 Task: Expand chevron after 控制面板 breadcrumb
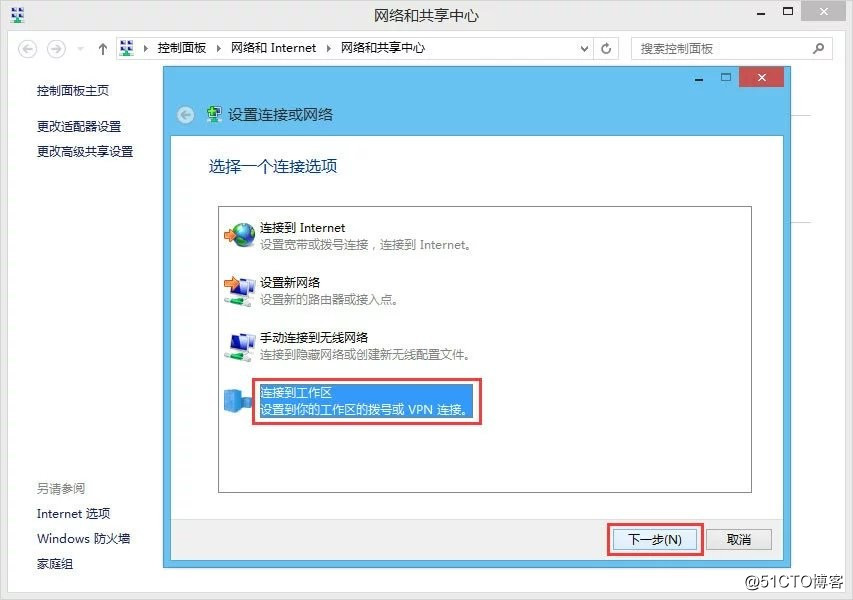[x=218, y=48]
